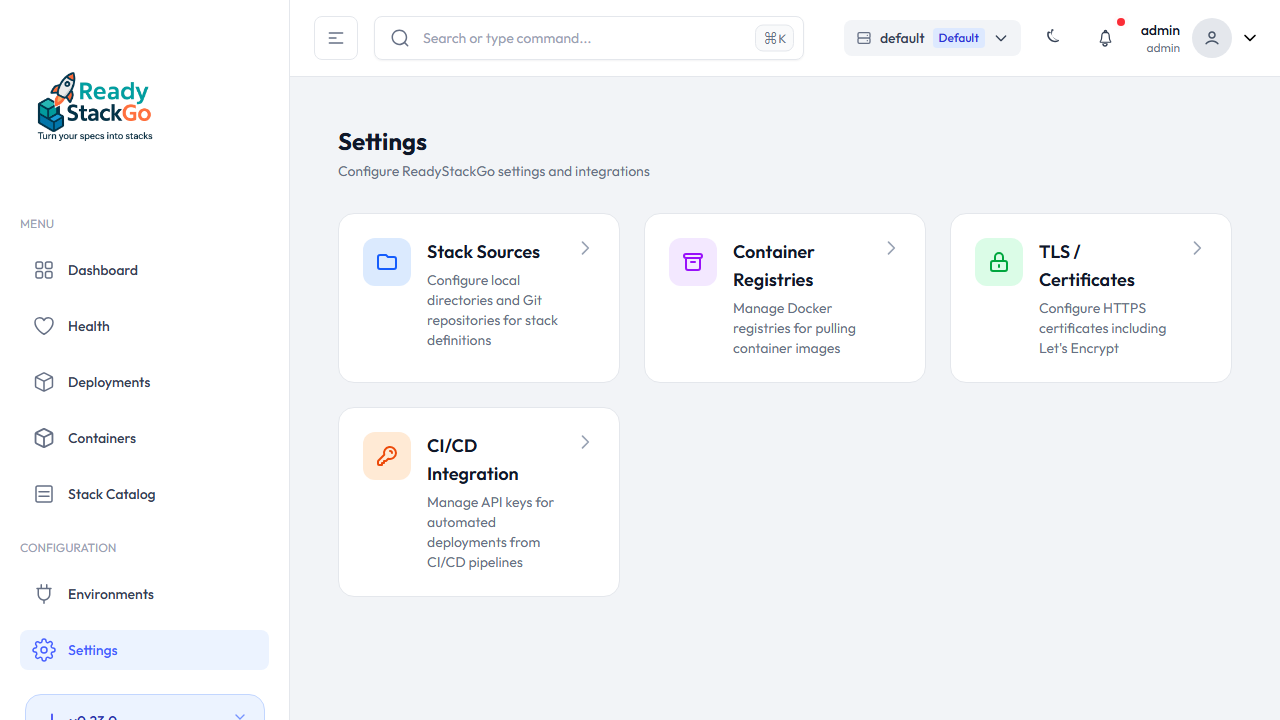The width and height of the screenshot is (1280, 720).
Task: Click the Health heart icon in sidebar
Action: 44,325
